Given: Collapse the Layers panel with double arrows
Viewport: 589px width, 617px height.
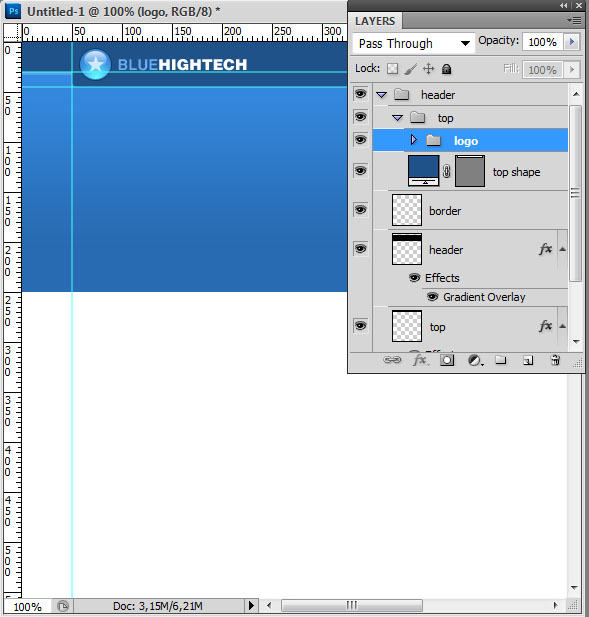Looking at the screenshot, I should [x=564, y=6].
